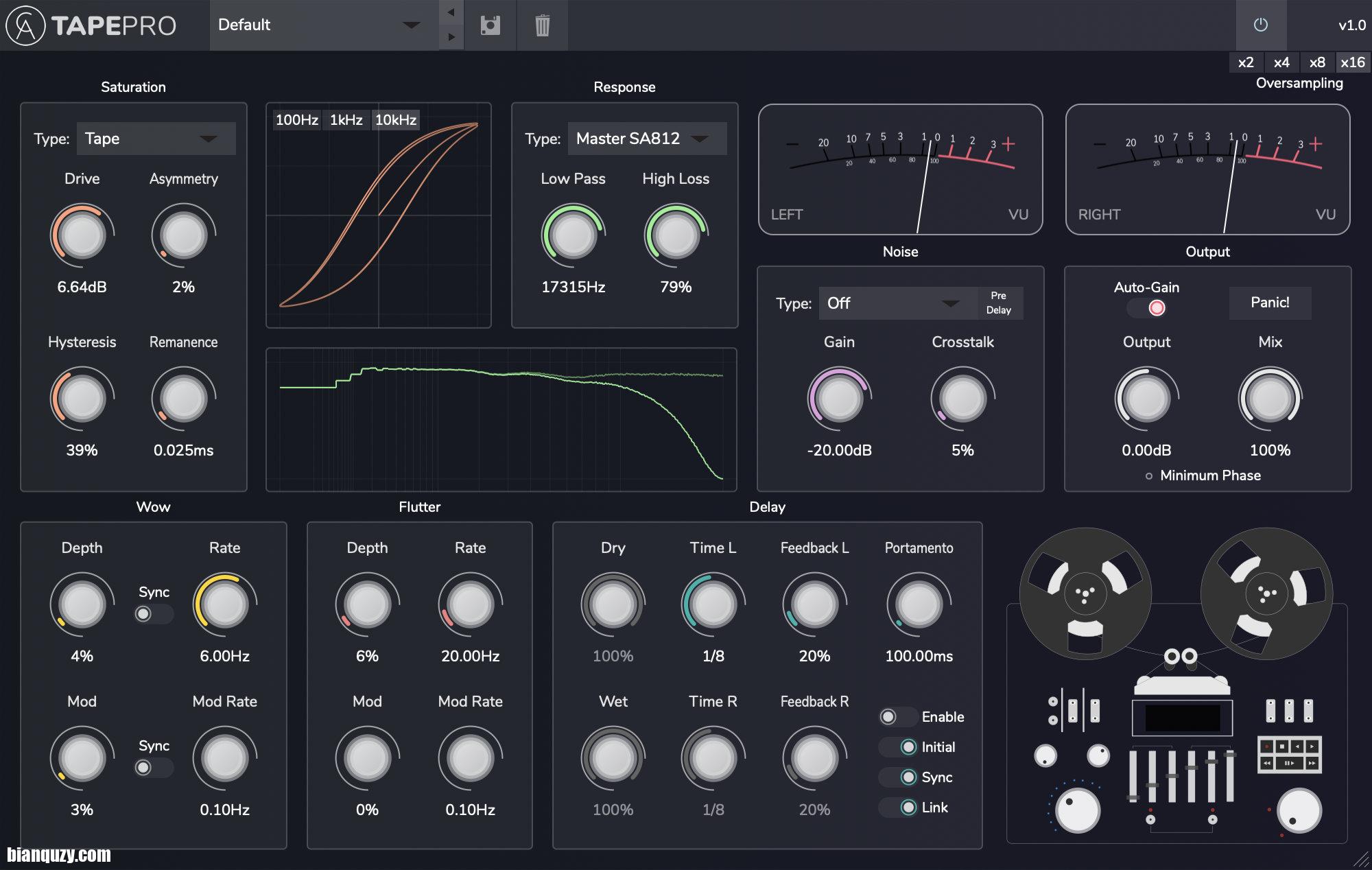The height and width of the screenshot is (870, 1372).
Task: Click the Delay Time L knob
Action: 713,604
